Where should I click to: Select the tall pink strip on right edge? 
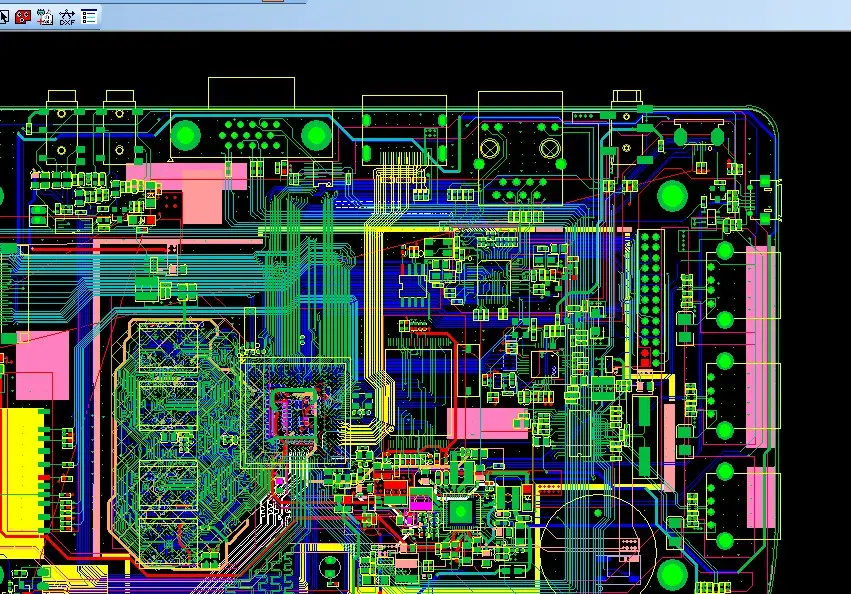763,283
